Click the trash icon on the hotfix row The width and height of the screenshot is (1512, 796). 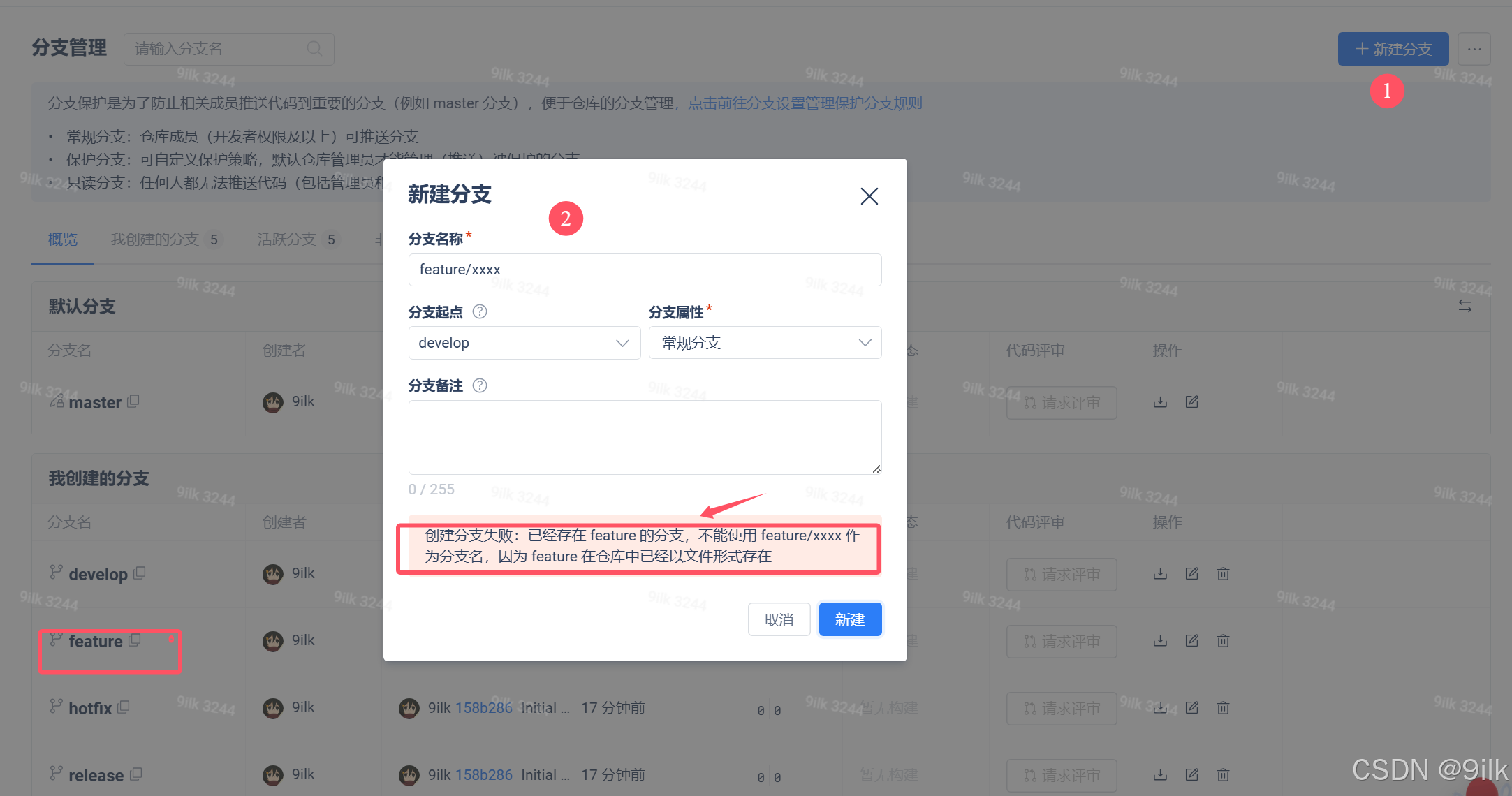tap(1223, 708)
